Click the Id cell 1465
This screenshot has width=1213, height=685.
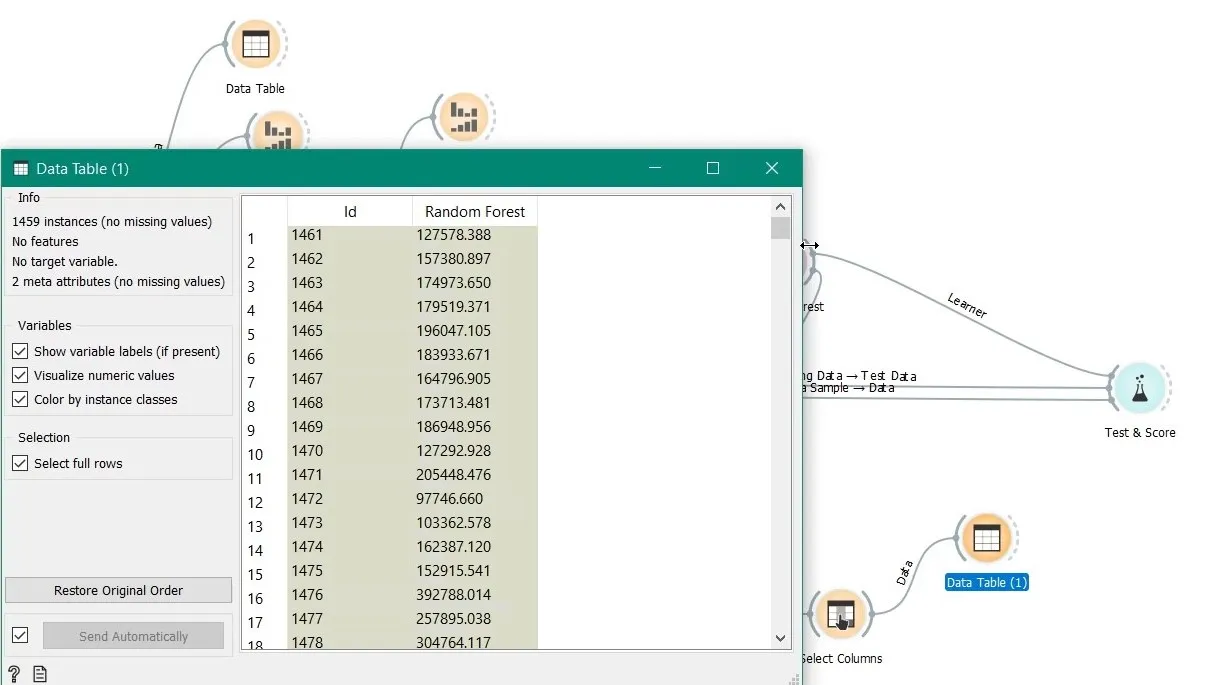coord(350,331)
